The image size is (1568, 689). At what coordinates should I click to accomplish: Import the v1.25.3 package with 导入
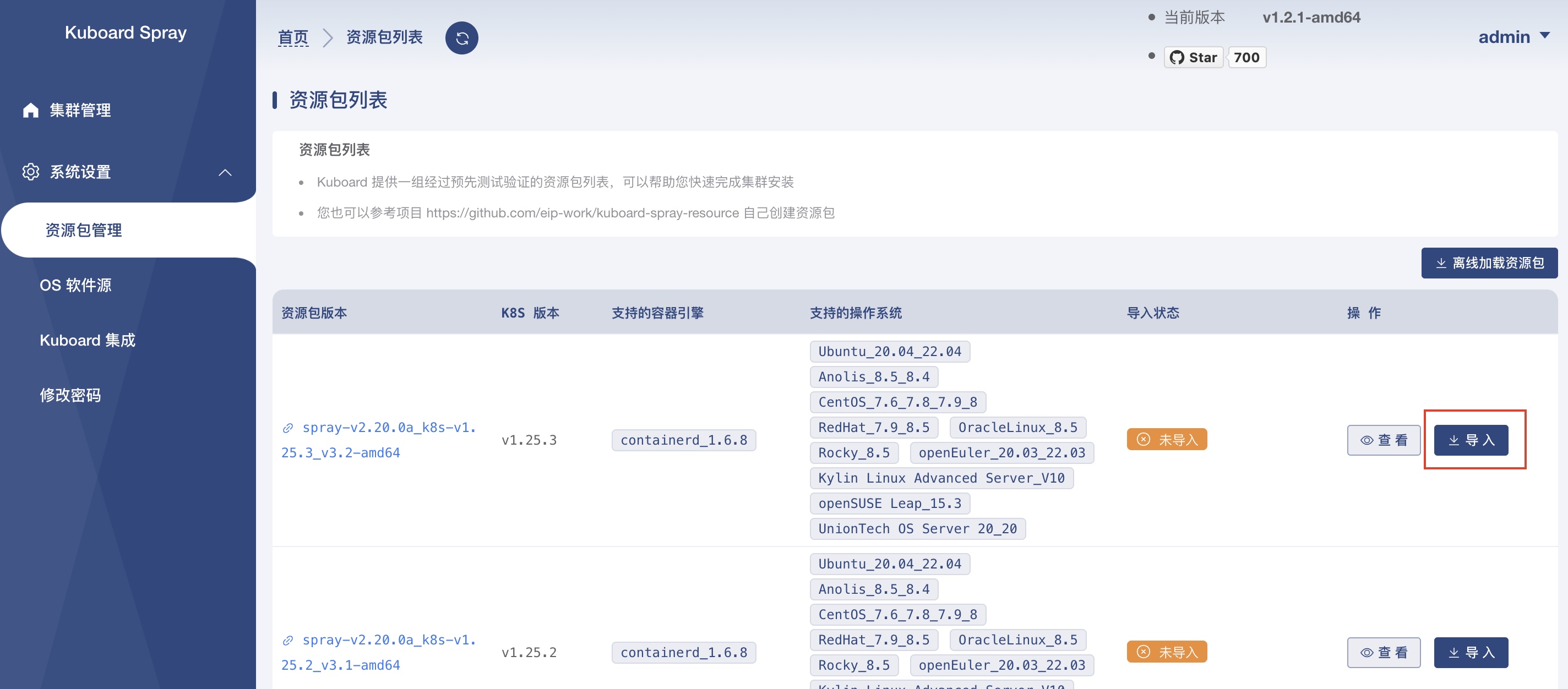point(1471,440)
